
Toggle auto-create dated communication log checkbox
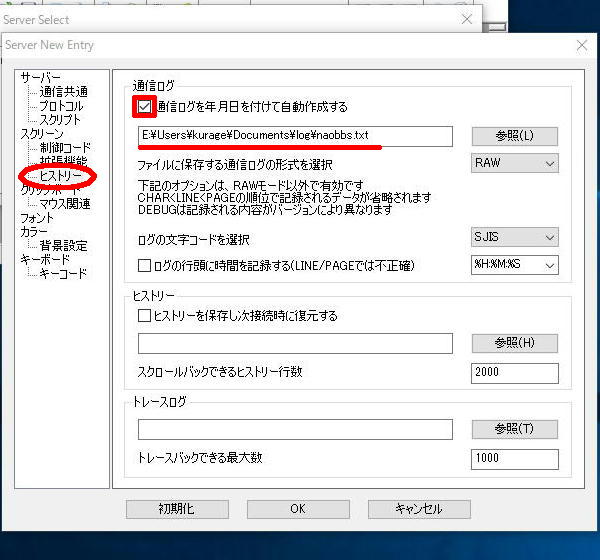144,106
